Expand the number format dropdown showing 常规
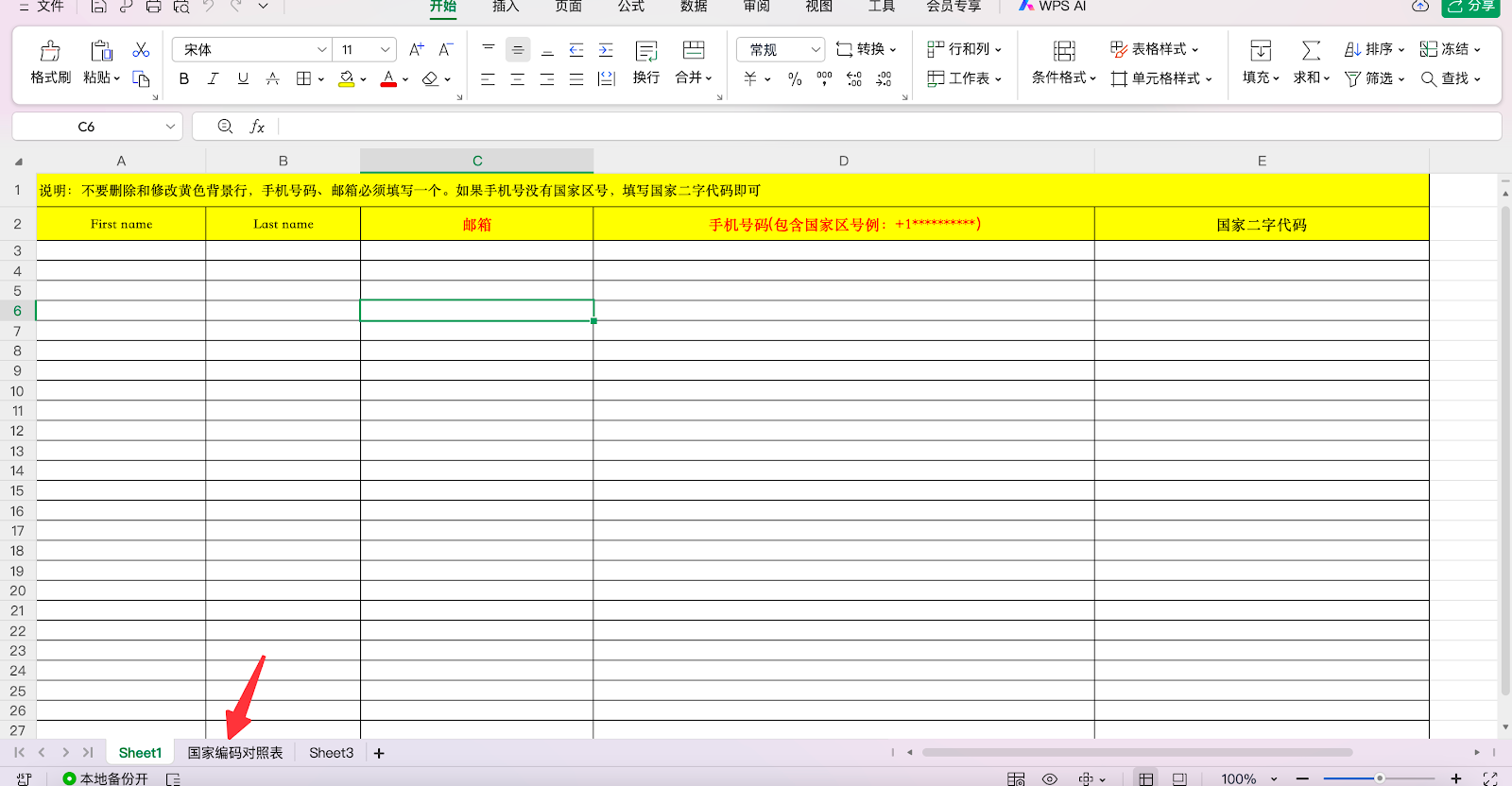This screenshot has width=1512, height=786. pos(815,49)
